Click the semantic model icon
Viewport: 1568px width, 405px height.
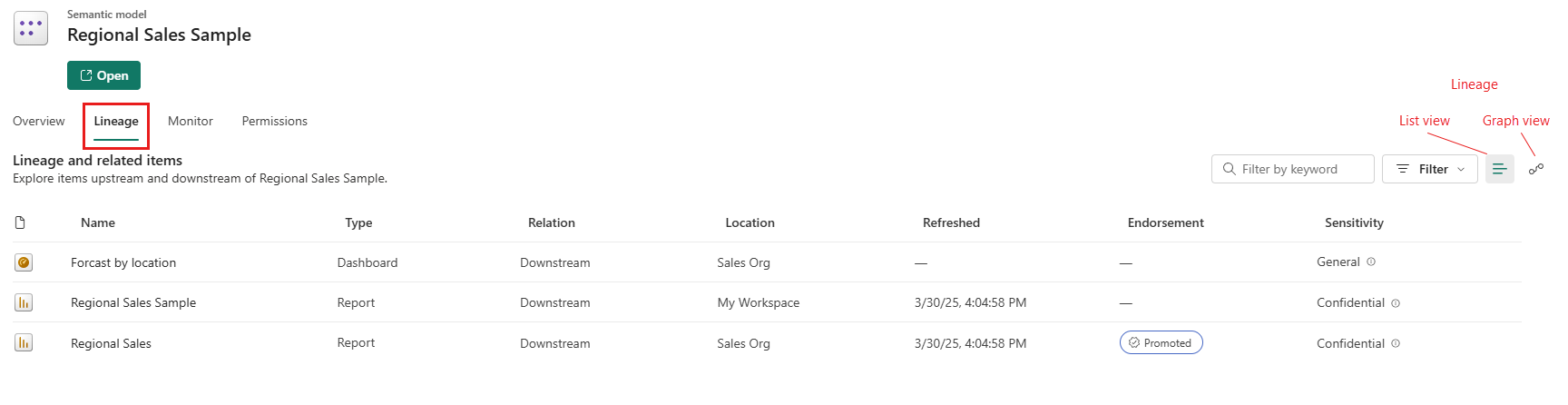[31, 28]
